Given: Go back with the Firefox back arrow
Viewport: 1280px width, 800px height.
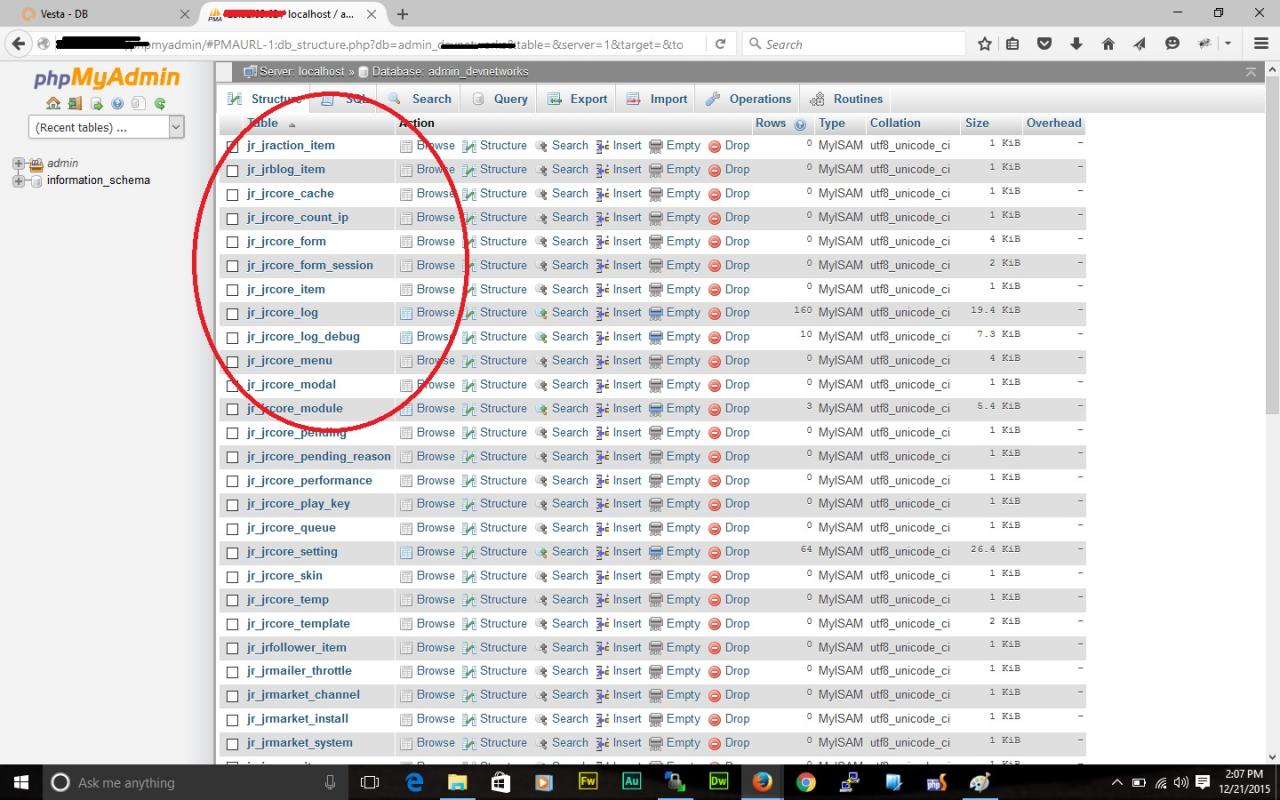Looking at the screenshot, I should (x=18, y=44).
